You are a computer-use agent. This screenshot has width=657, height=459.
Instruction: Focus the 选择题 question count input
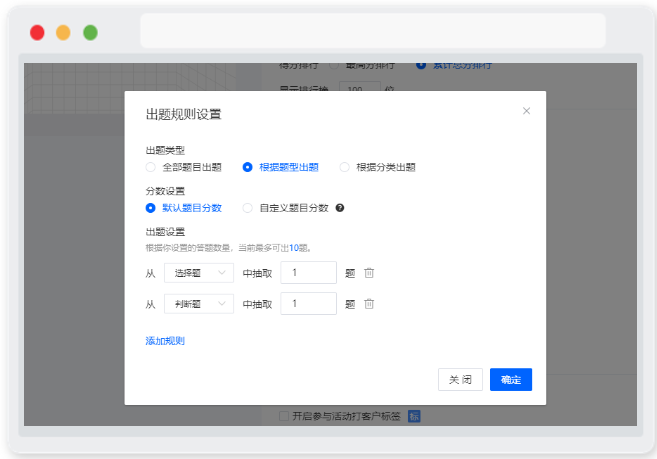click(x=308, y=272)
